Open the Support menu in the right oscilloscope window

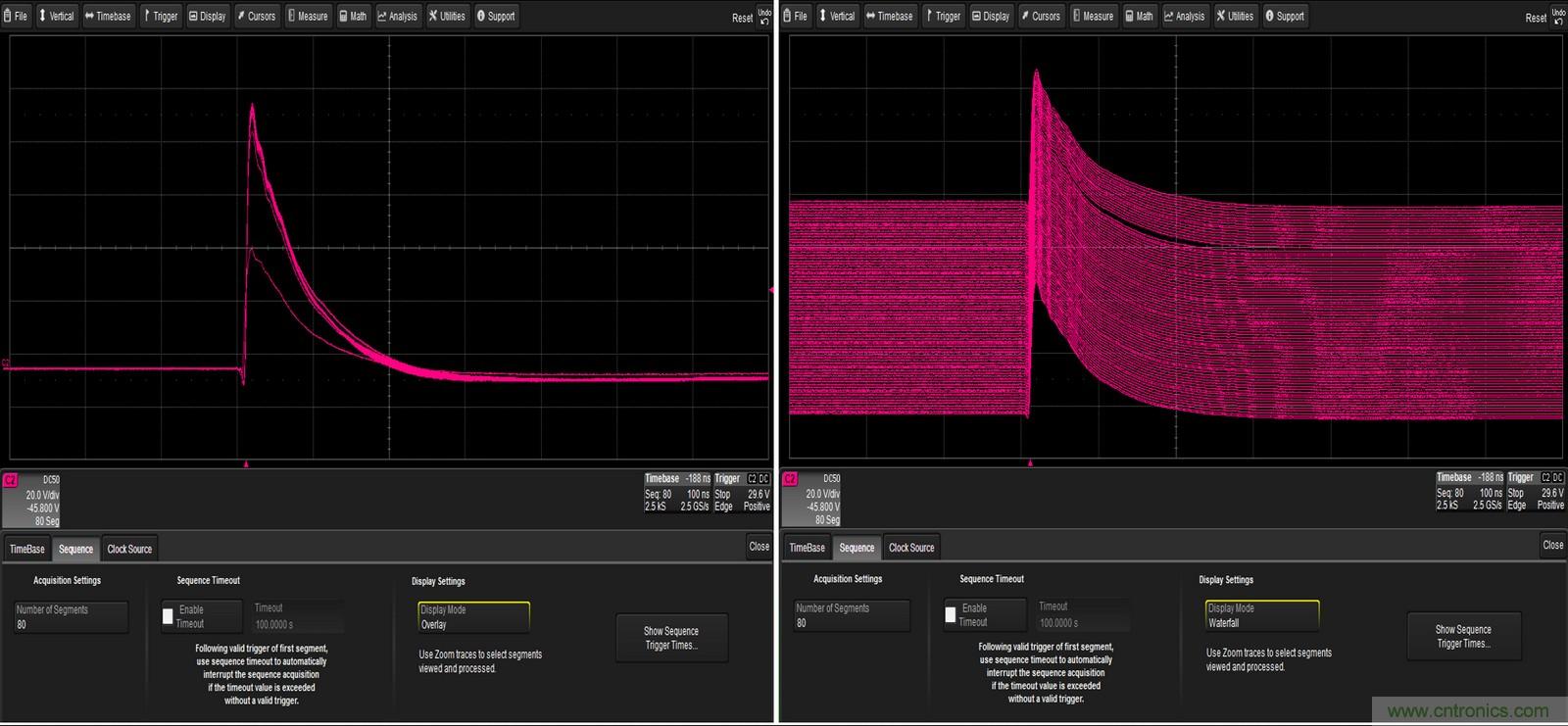(x=1285, y=16)
